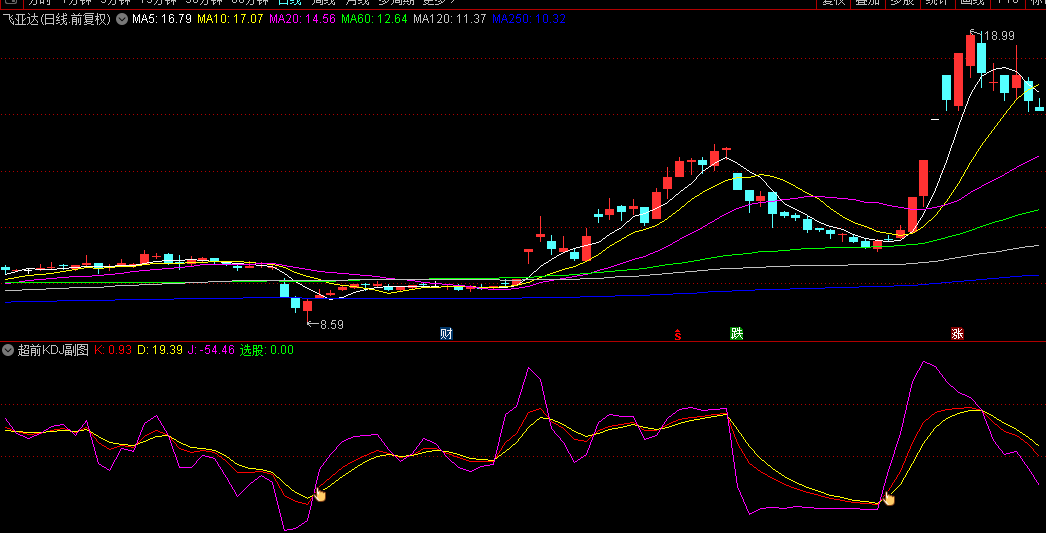Click the red K: 0.93 value
The image size is (1046, 533).
[113, 350]
